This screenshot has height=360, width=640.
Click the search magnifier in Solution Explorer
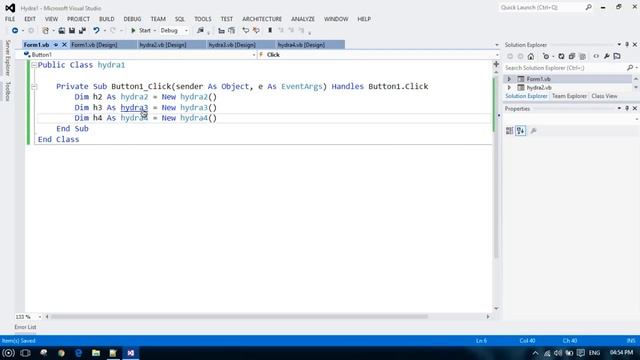pos(630,68)
